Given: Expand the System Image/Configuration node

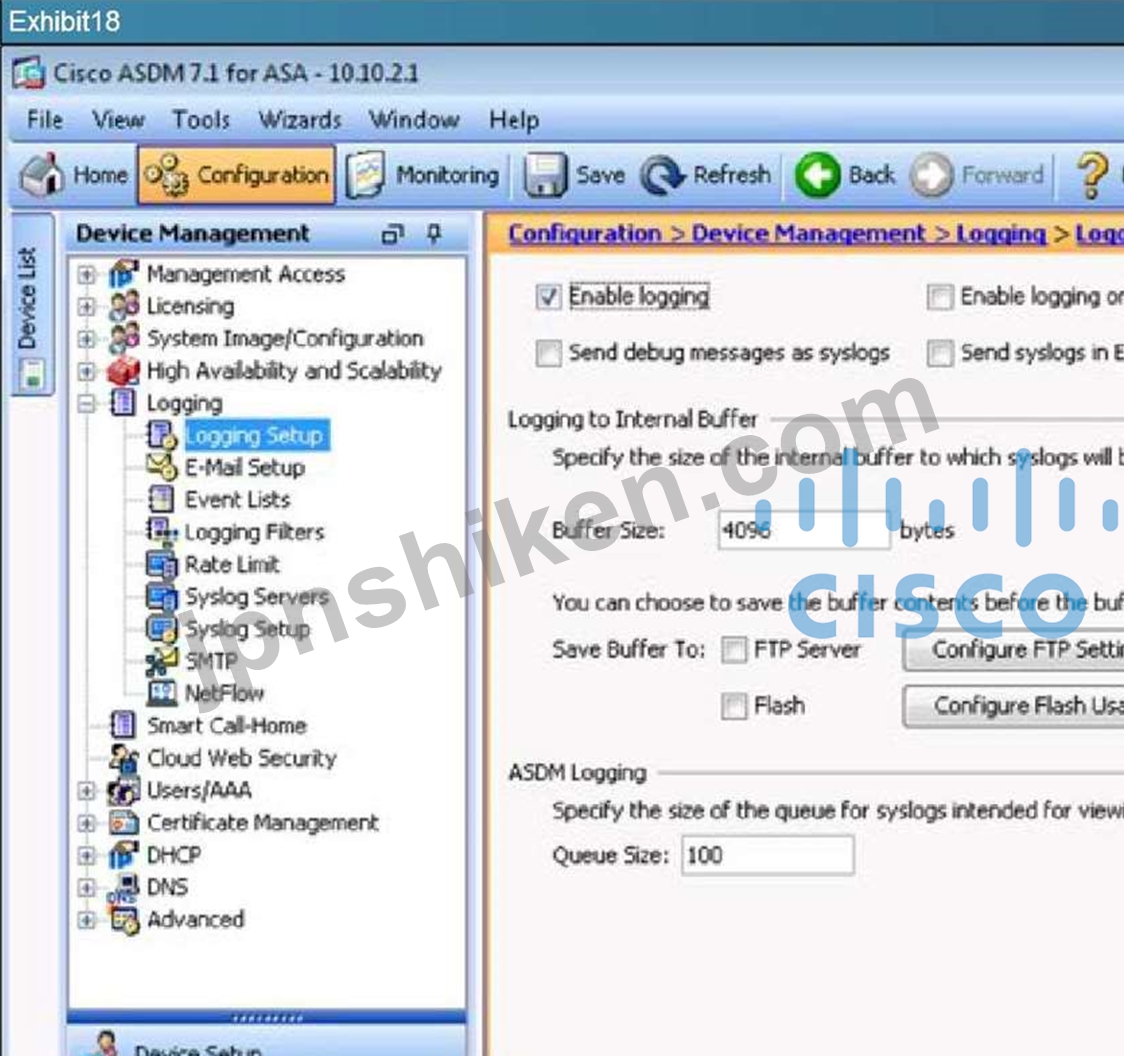Looking at the screenshot, I should point(86,338).
